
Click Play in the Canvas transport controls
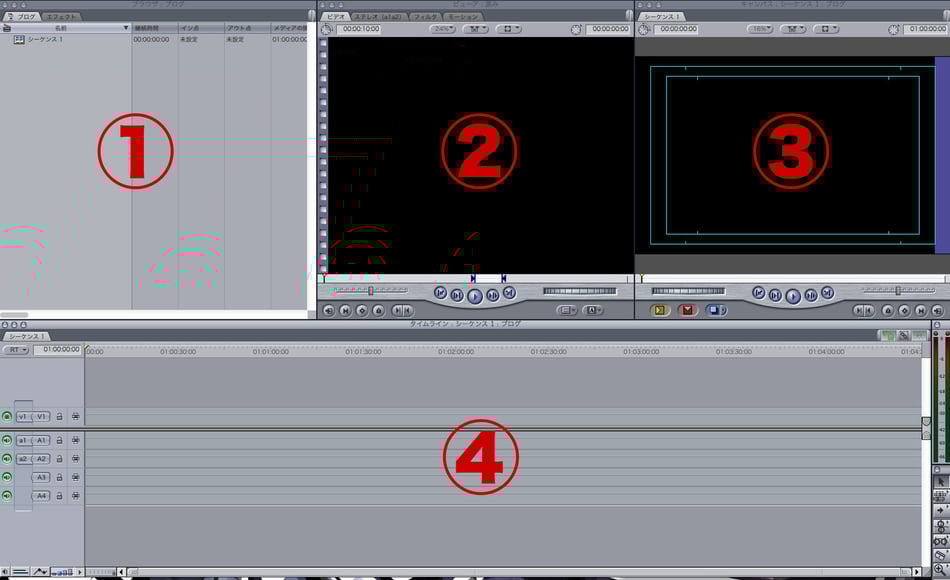[792, 296]
